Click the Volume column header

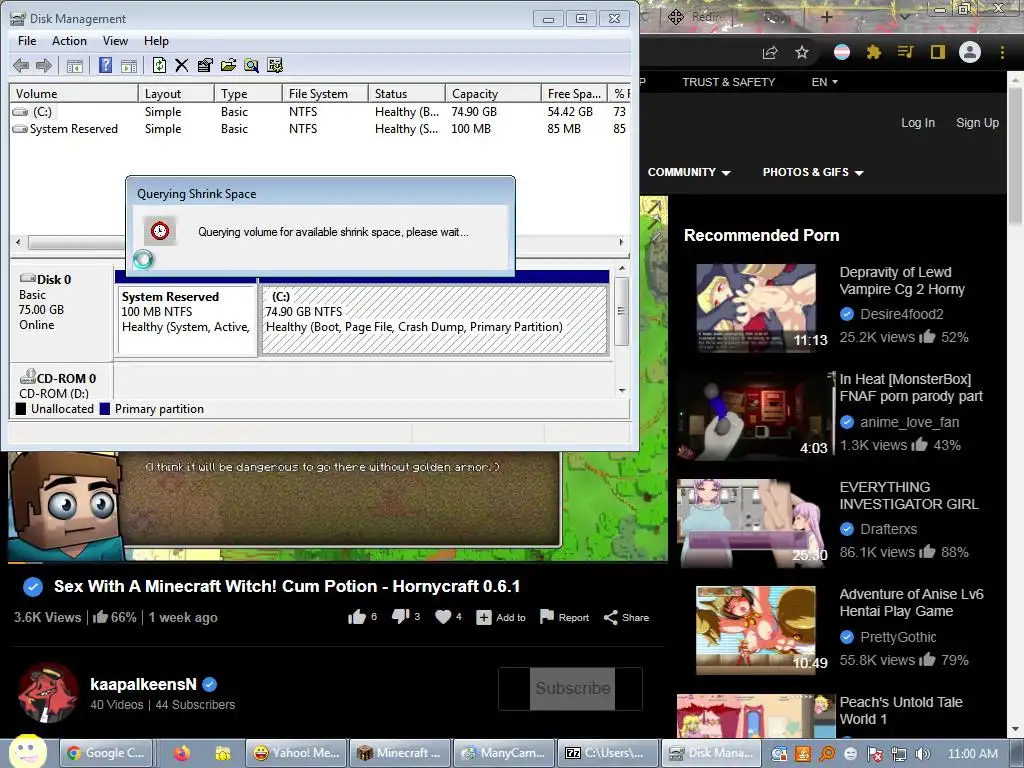point(74,93)
